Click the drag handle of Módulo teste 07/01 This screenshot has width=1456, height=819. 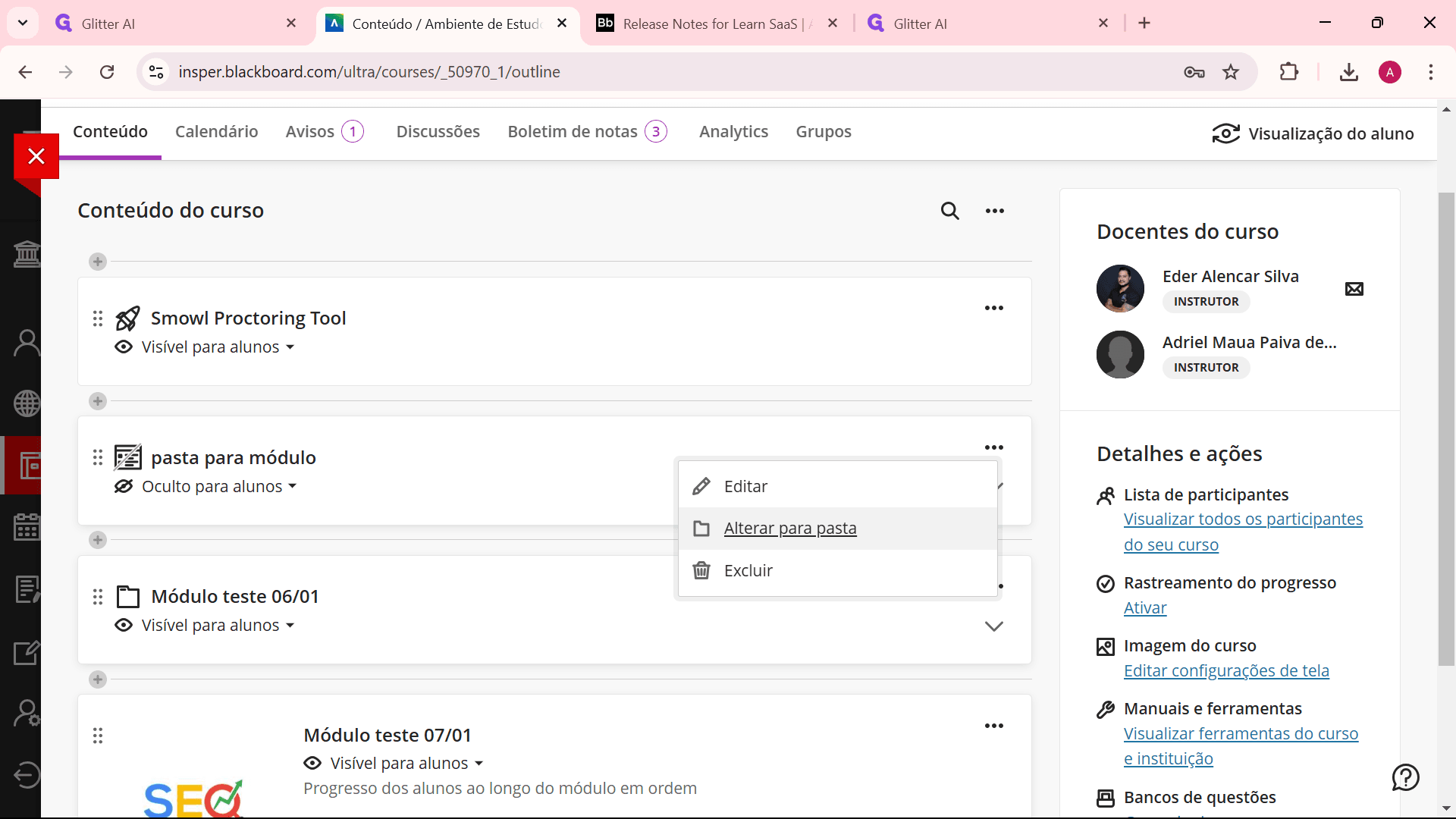pyautogui.click(x=98, y=736)
